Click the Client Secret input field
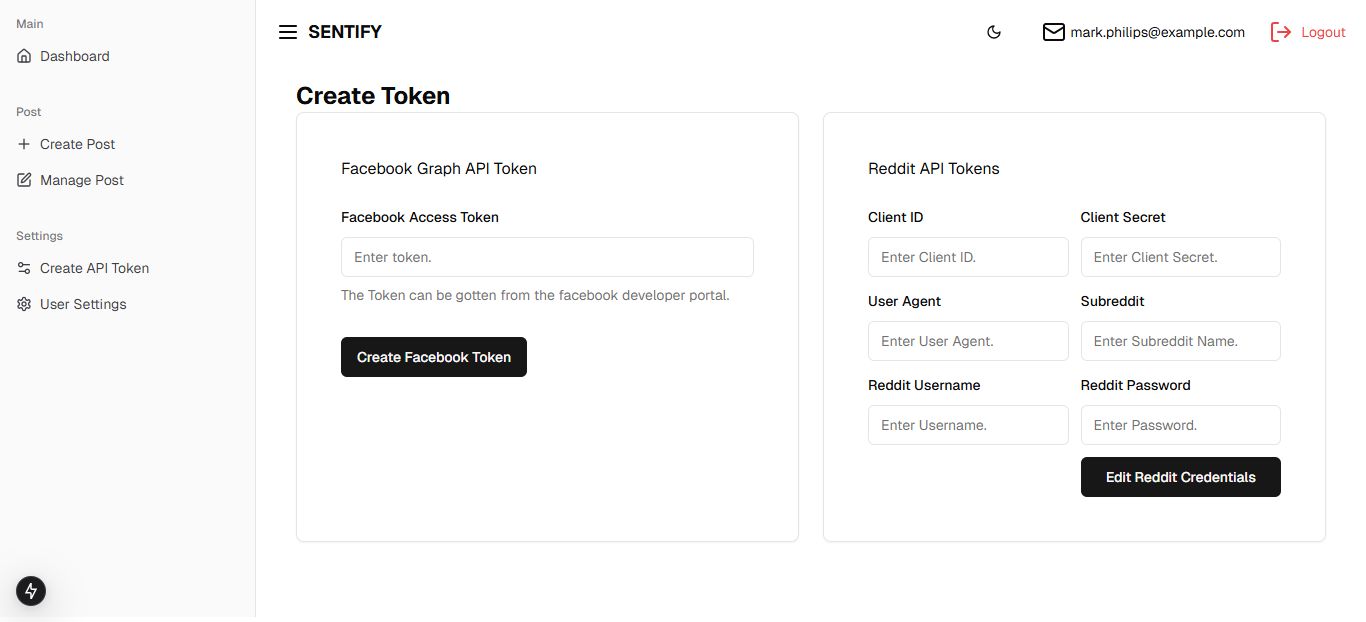This screenshot has width=1366, height=622. 1180,257
